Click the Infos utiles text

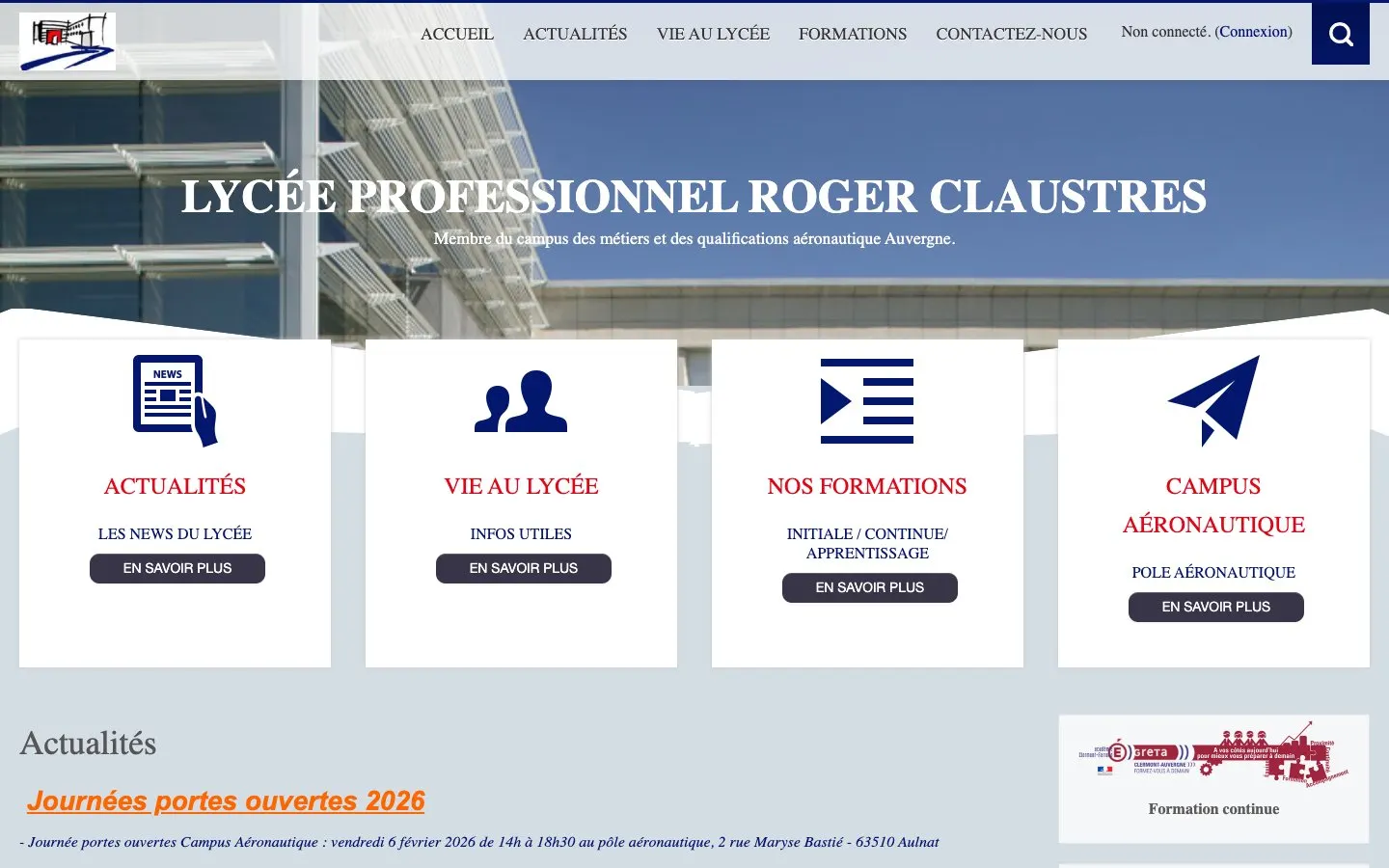coord(521,533)
